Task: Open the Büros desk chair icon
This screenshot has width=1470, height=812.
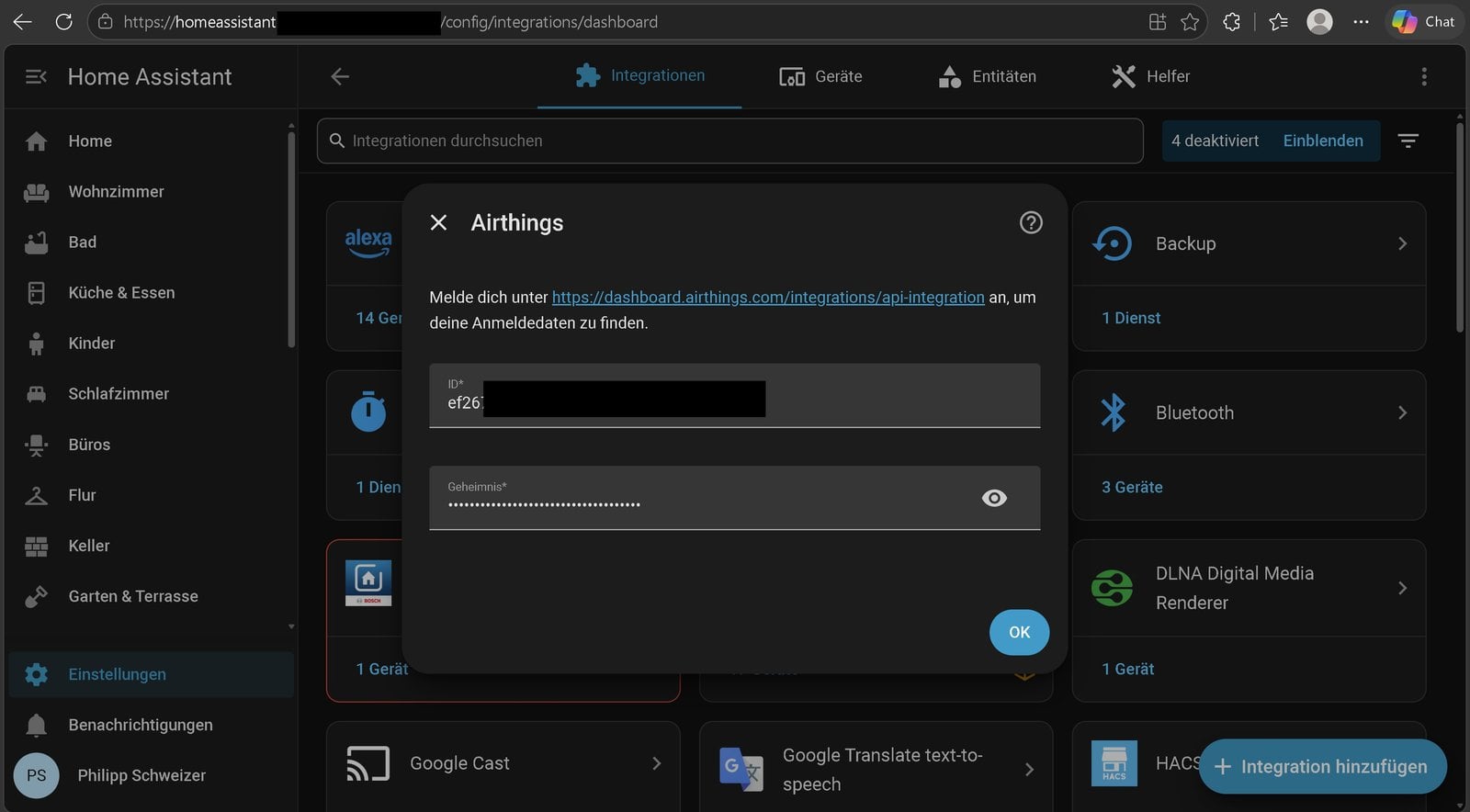Action: click(x=36, y=445)
